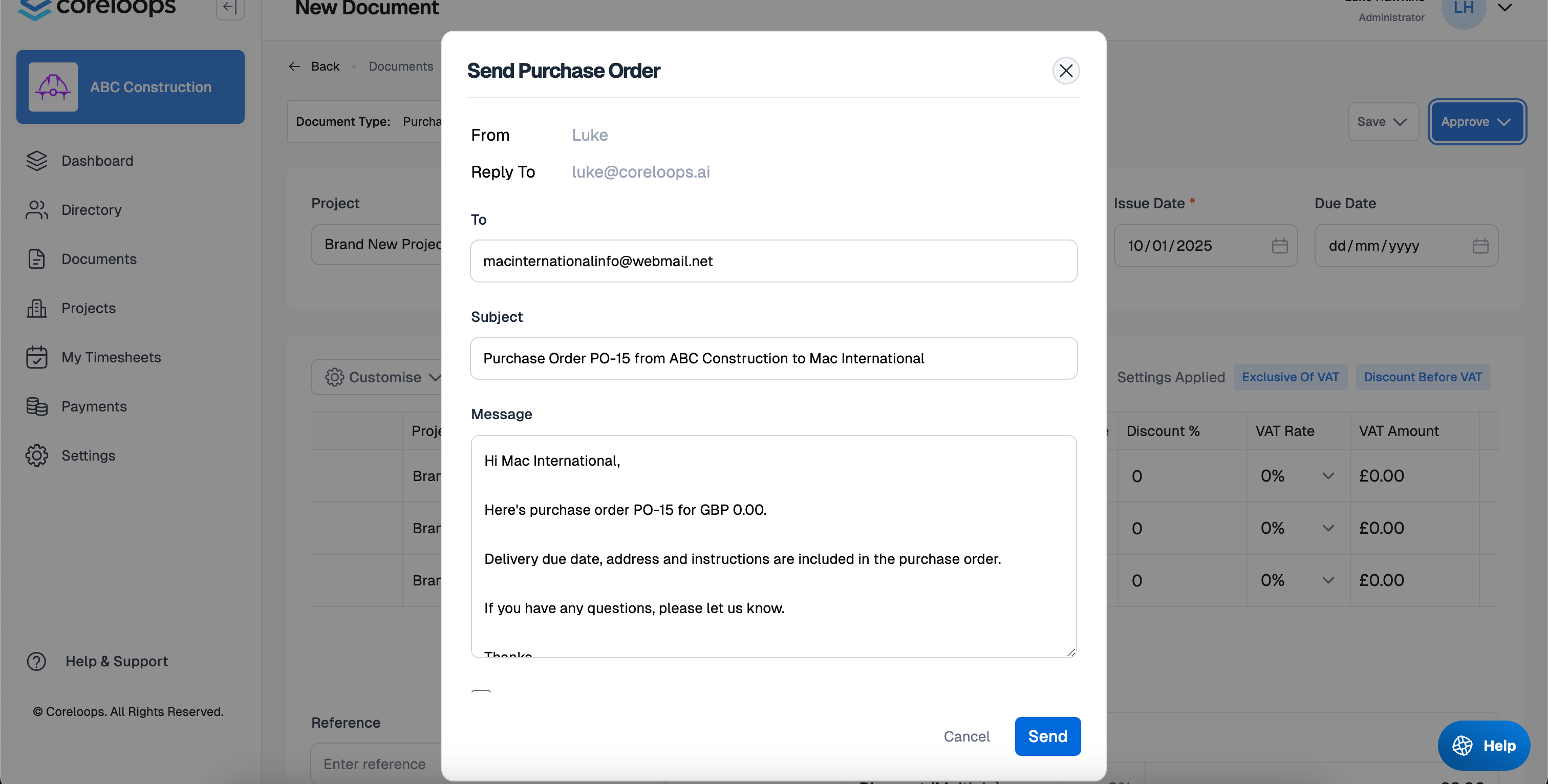Click the Exclusive Of VAT tag
Viewport: 1548px width, 784px height.
click(1290, 377)
